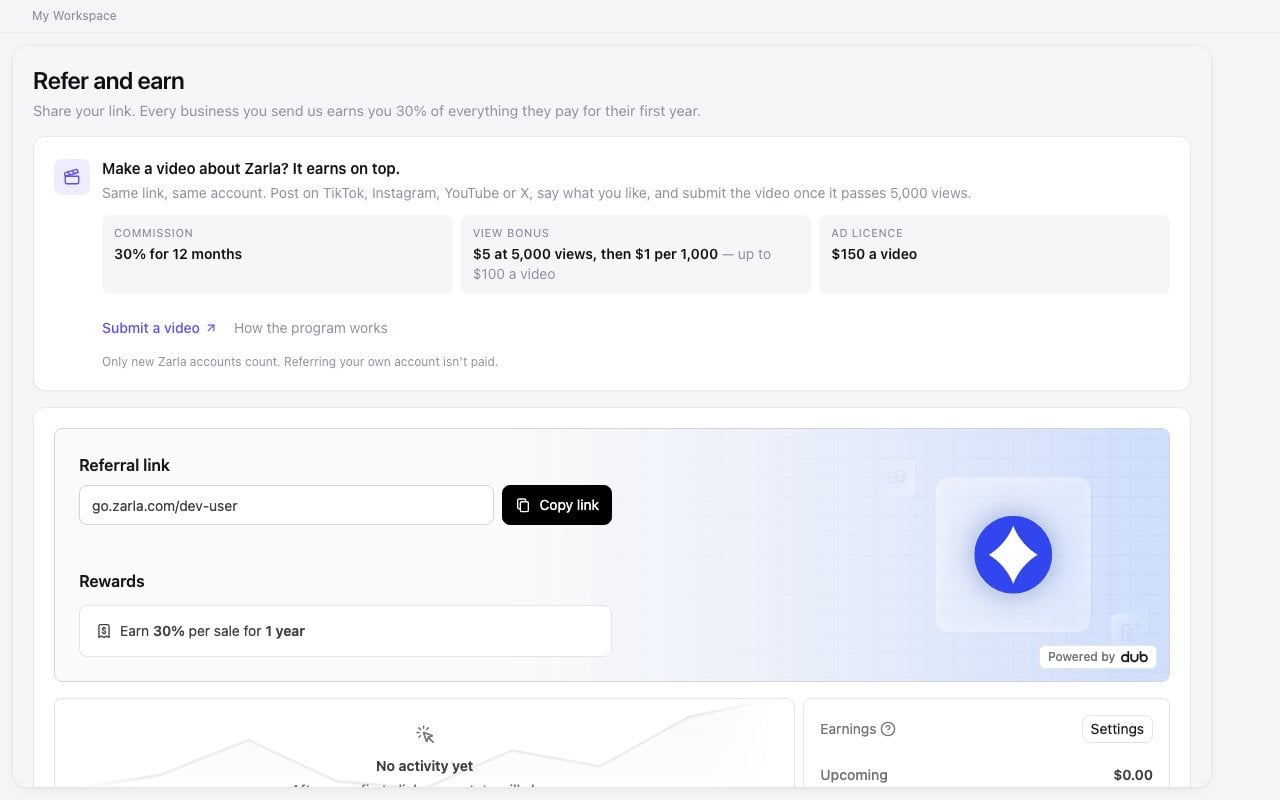The image size is (1280, 800).
Task: Click the Rewards heading
Action: (x=112, y=581)
